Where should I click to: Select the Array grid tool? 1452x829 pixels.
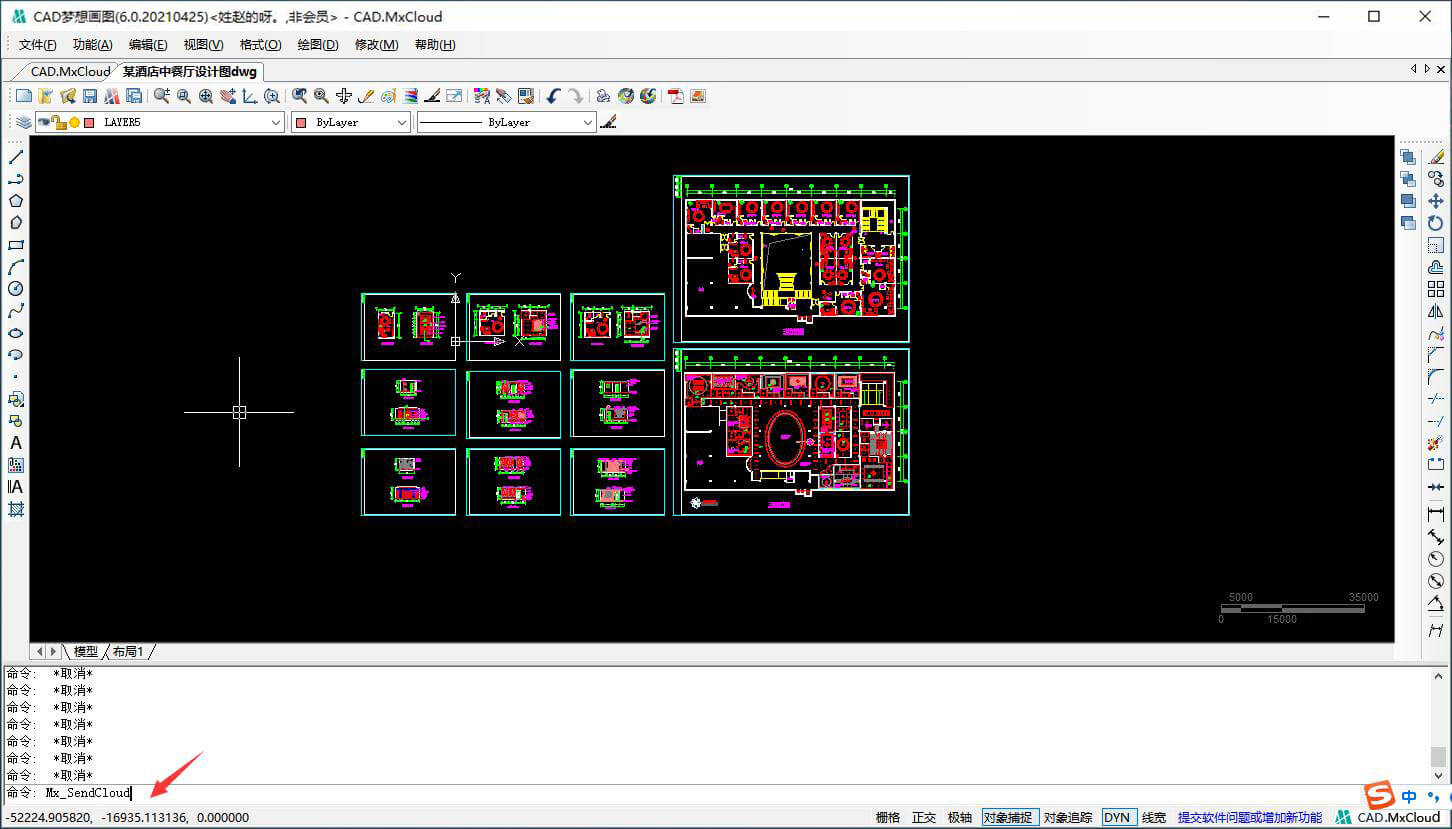[x=1436, y=289]
